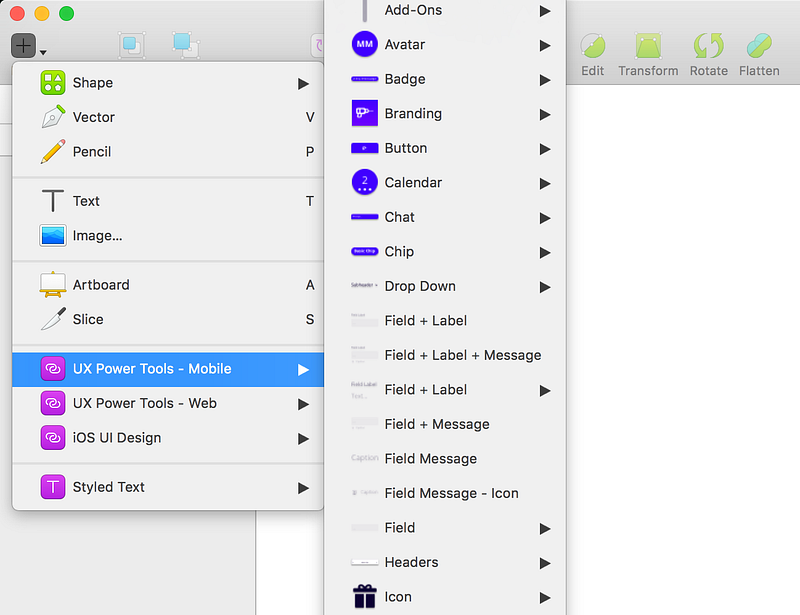Click the Edit toolbar icon
The image size is (800, 615).
point(592,46)
